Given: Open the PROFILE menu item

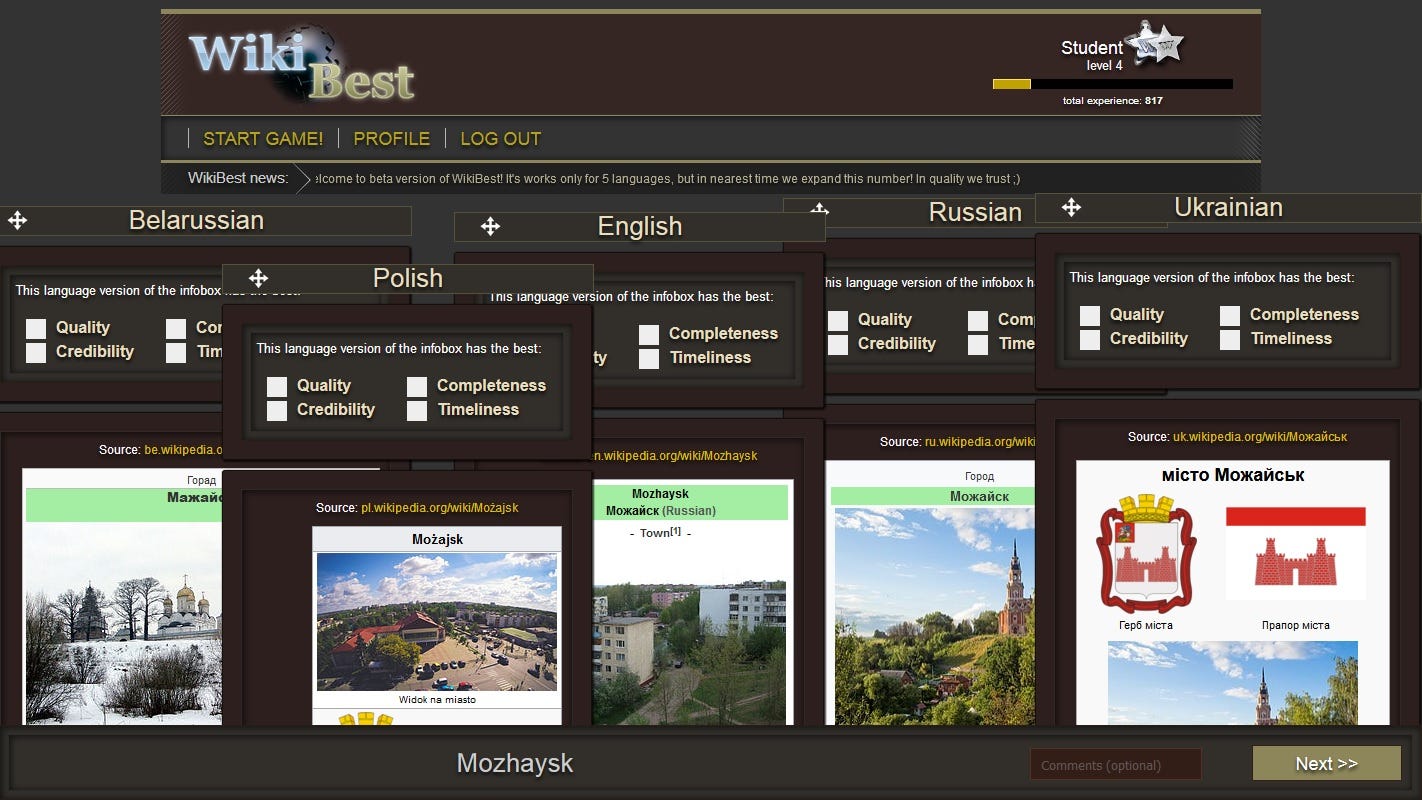Looking at the screenshot, I should pos(392,139).
